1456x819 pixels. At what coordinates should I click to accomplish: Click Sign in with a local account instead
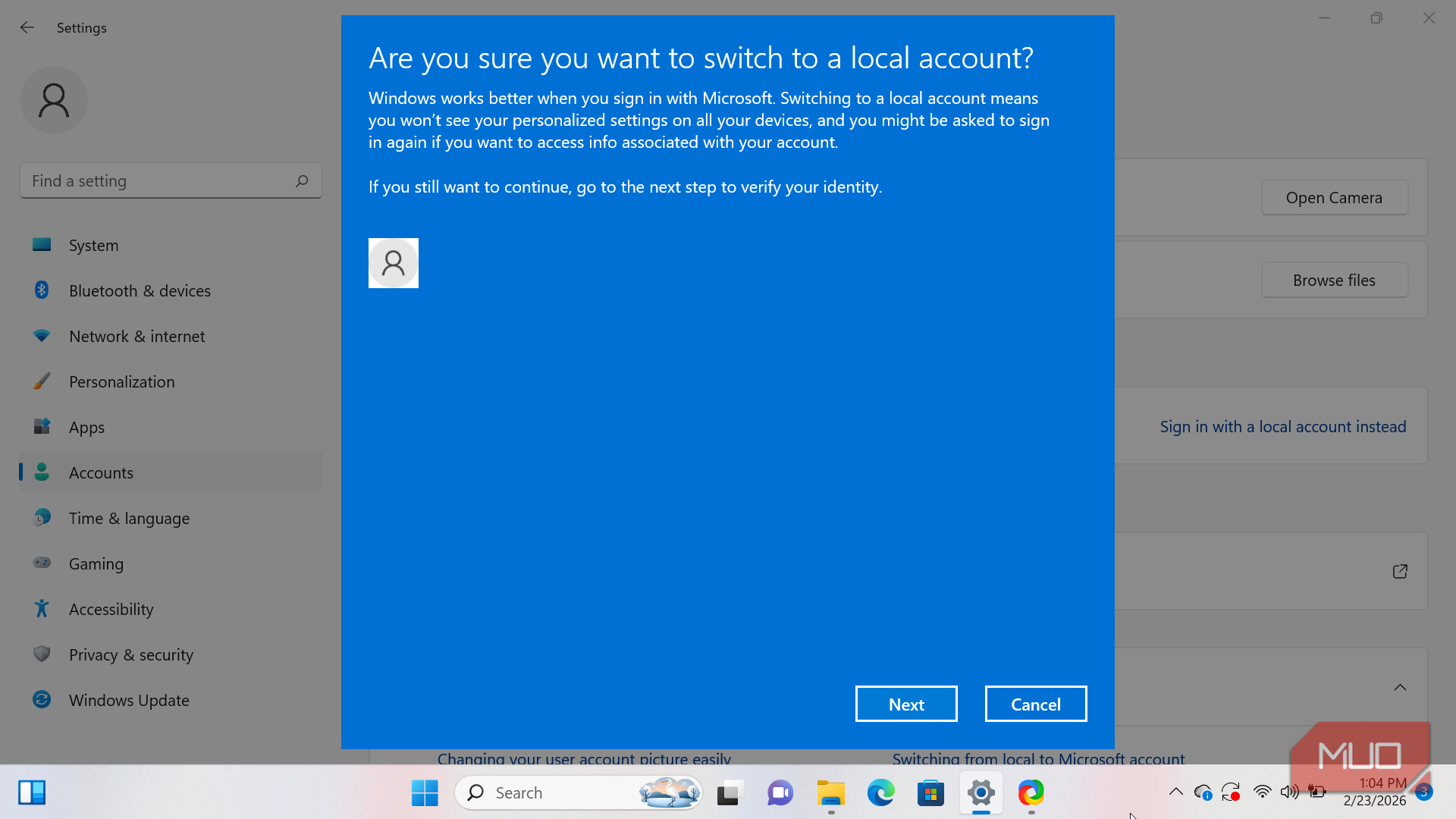(x=1282, y=426)
